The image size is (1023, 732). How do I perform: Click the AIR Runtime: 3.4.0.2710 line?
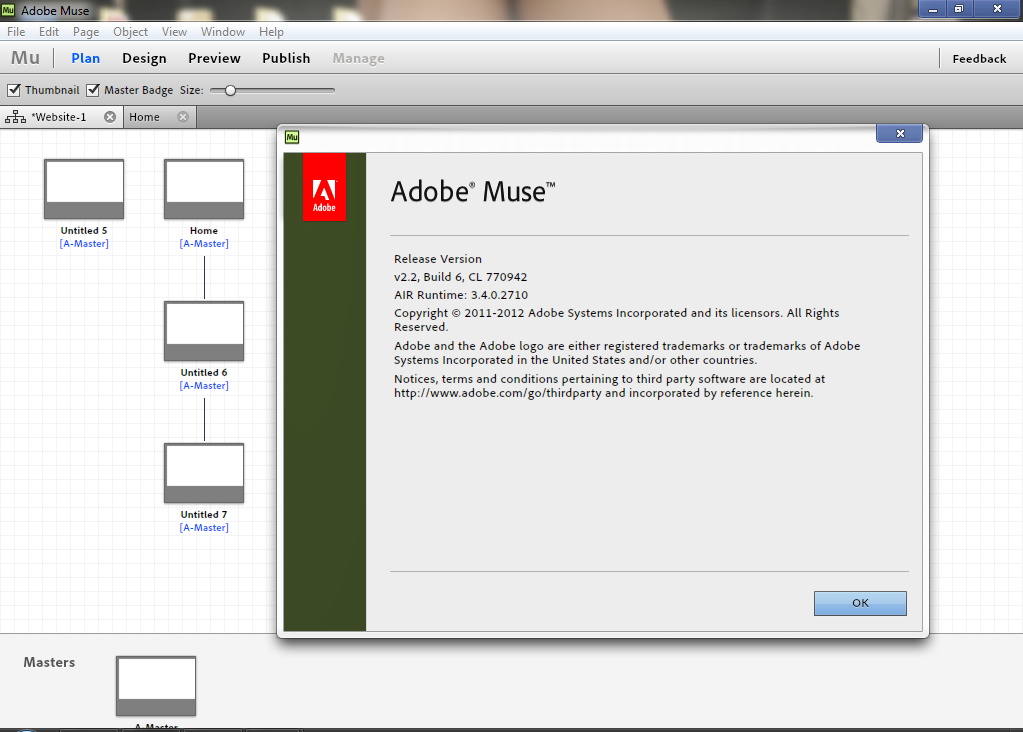click(x=461, y=295)
